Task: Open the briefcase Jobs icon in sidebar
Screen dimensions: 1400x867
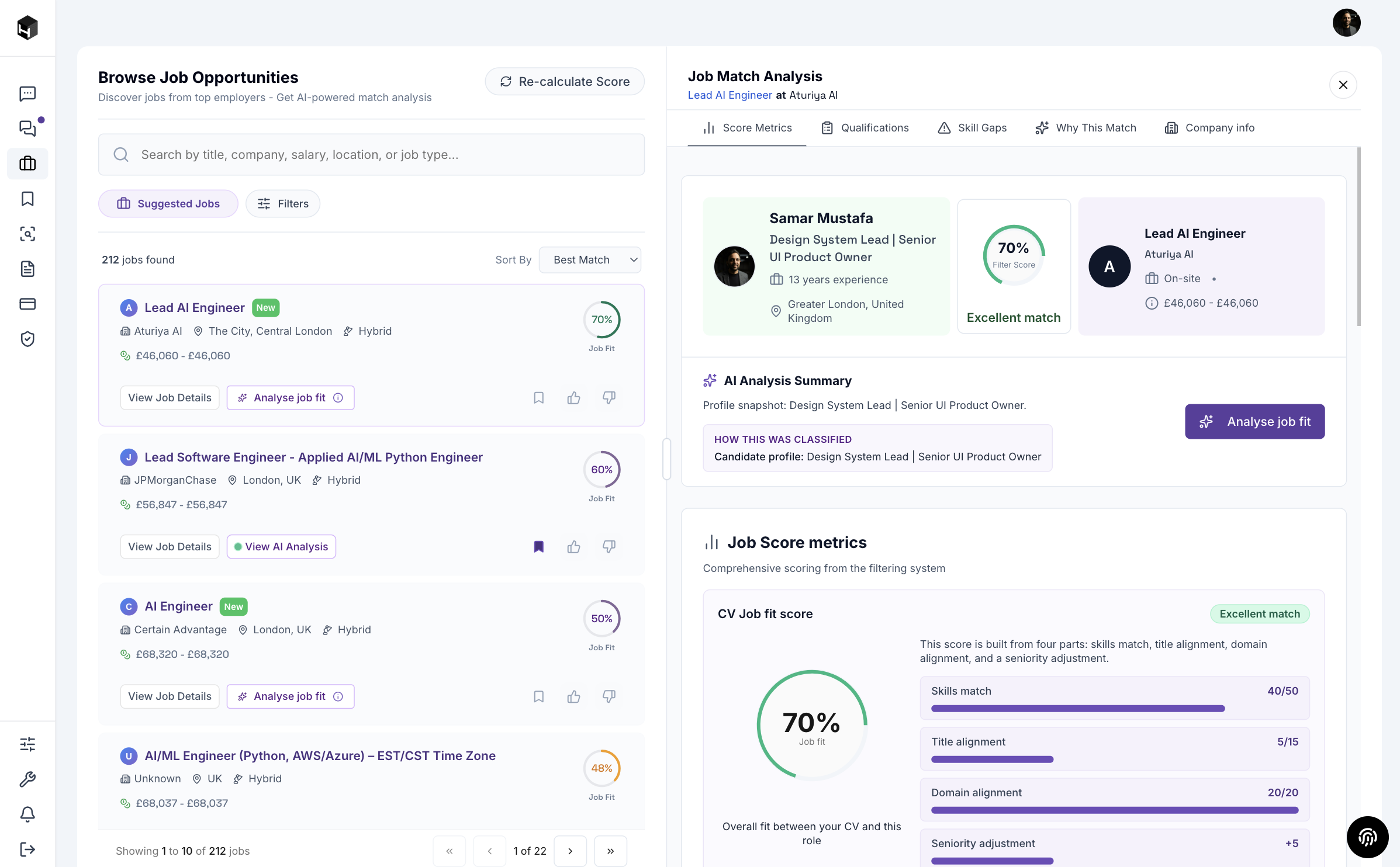Action: (x=27, y=164)
